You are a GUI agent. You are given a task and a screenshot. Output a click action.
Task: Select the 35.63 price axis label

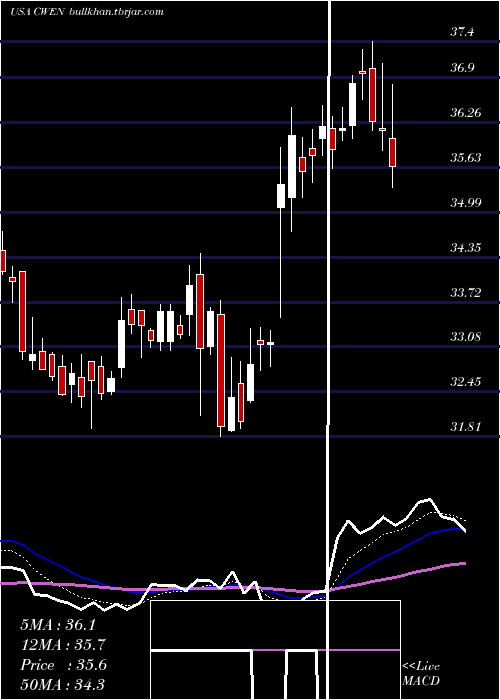[466, 158]
